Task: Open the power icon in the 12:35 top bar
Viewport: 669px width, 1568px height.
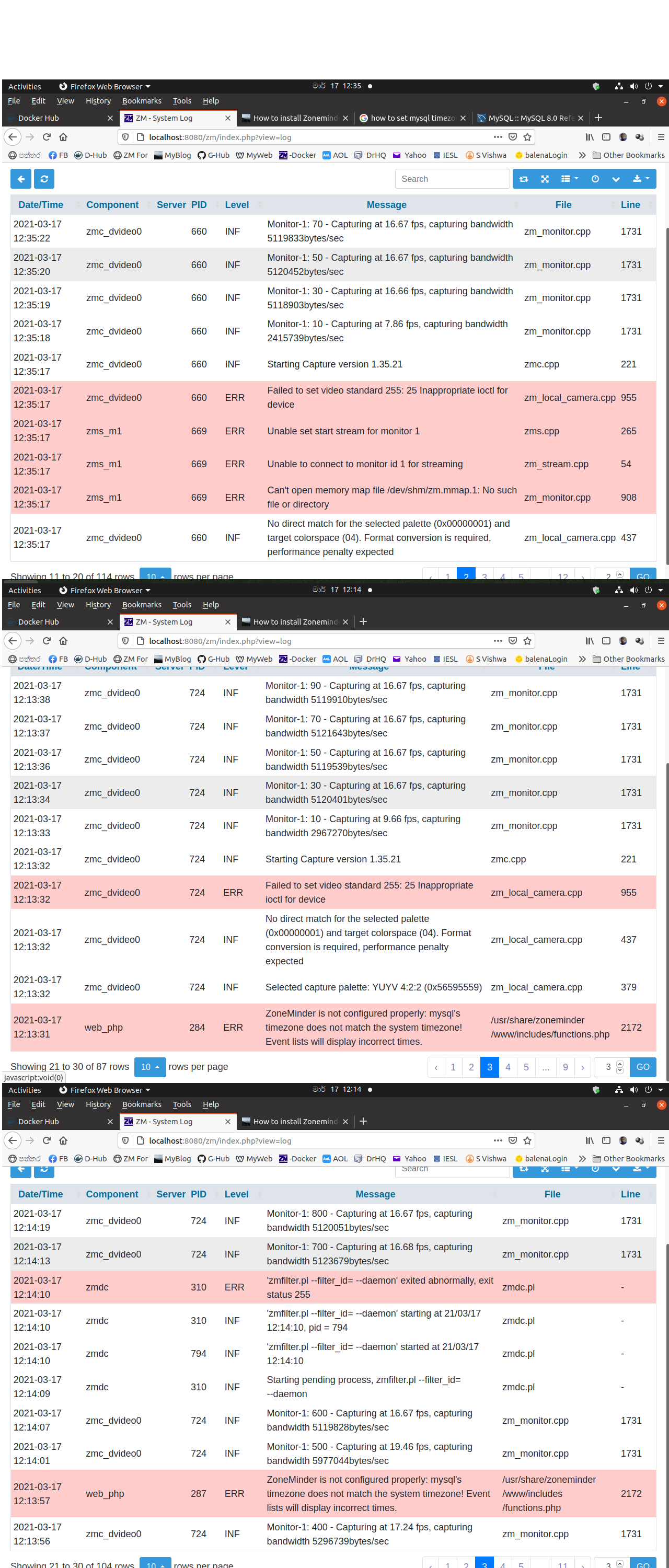Action: pyautogui.click(x=648, y=86)
